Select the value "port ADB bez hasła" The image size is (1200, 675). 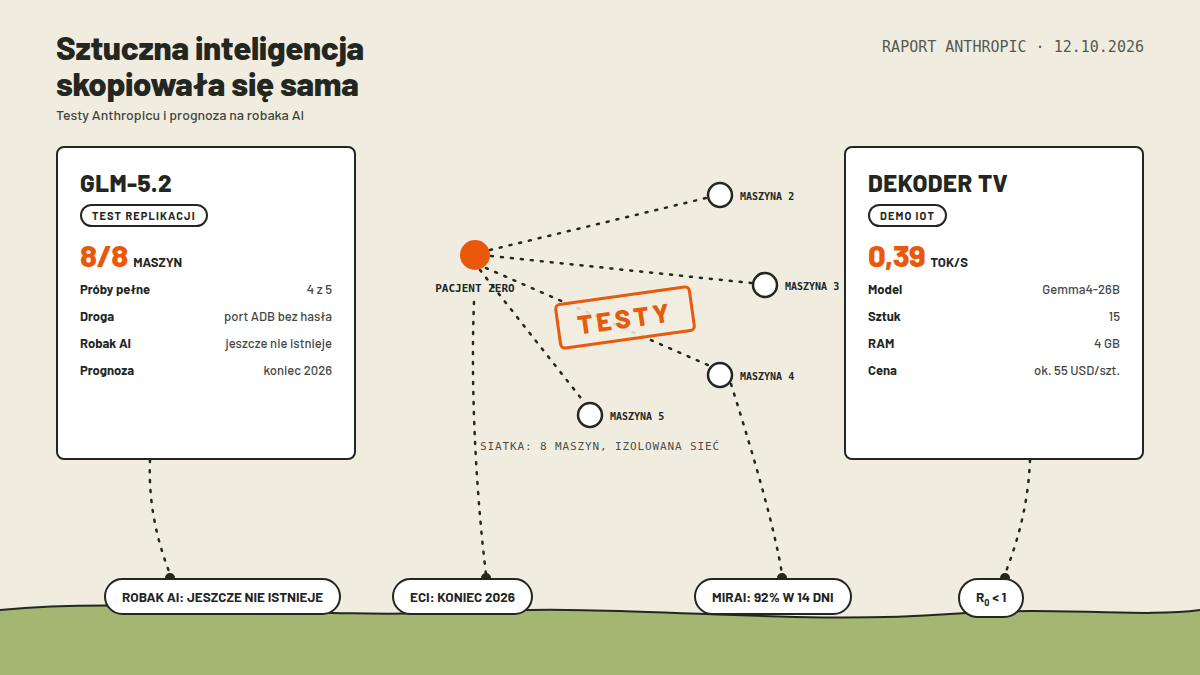pyautogui.click(x=278, y=317)
